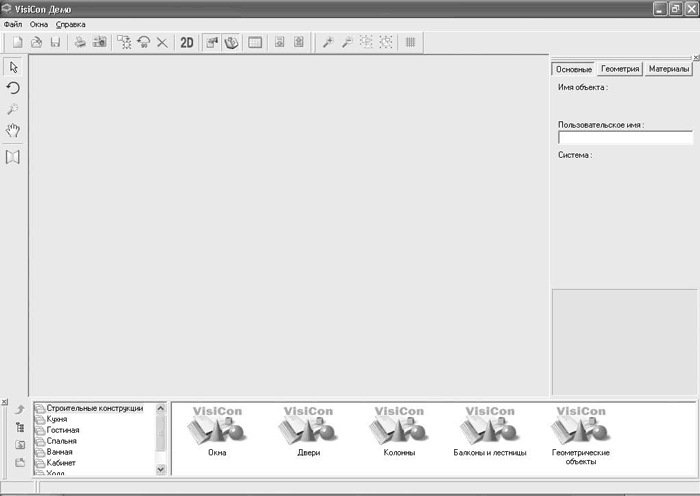Image resolution: width=700 pixels, height=496 pixels.
Task: Toggle the 2D view mode button
Action: pyautogui.click(x=187, y=42)
